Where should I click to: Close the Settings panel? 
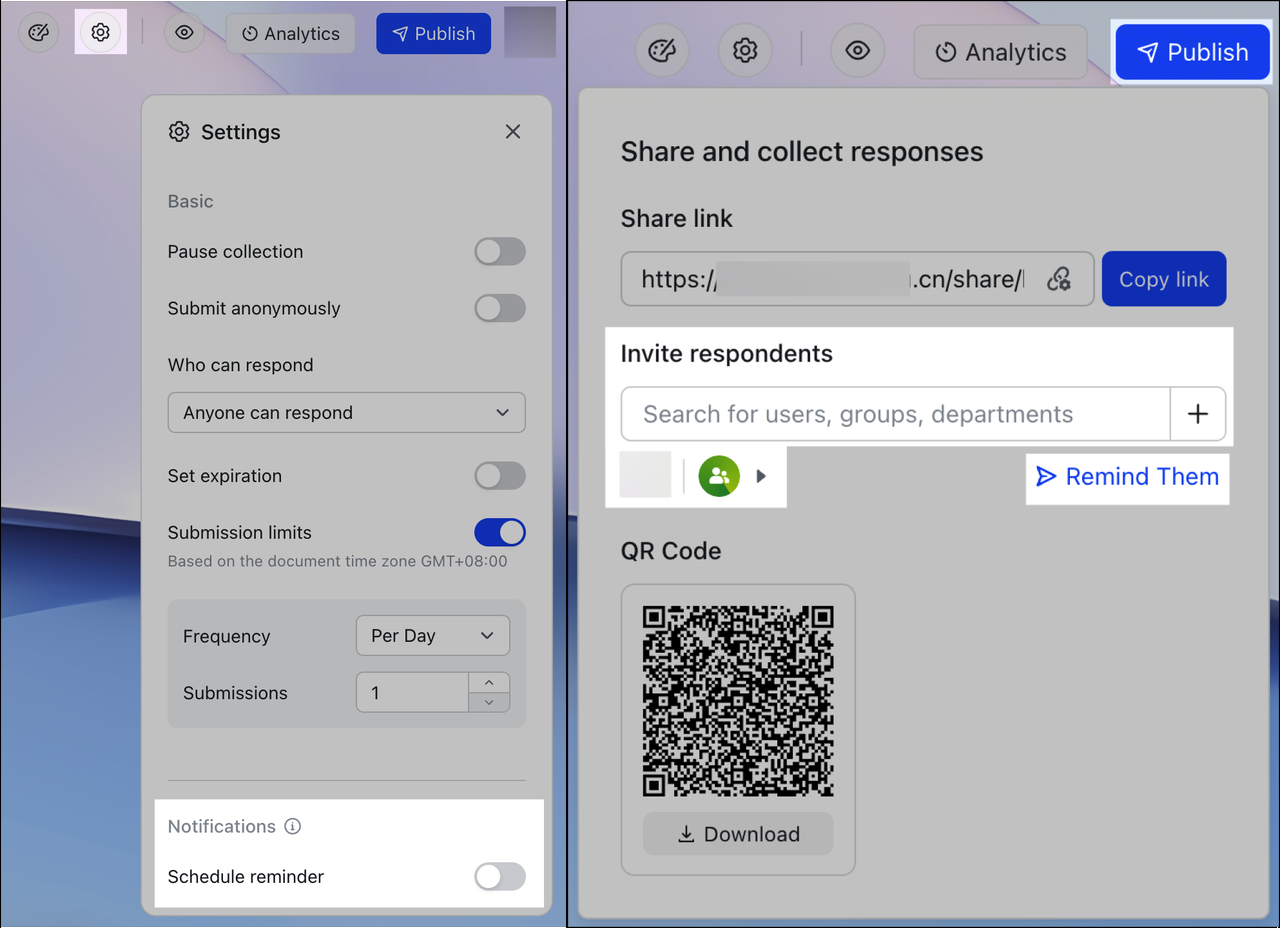pos(513,132)
